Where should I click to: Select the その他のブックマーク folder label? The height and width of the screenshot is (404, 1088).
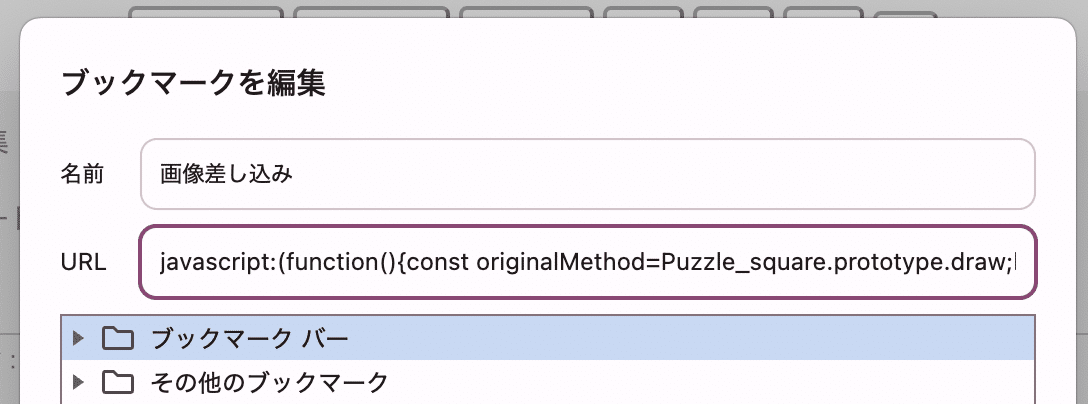tap(268, 381)
